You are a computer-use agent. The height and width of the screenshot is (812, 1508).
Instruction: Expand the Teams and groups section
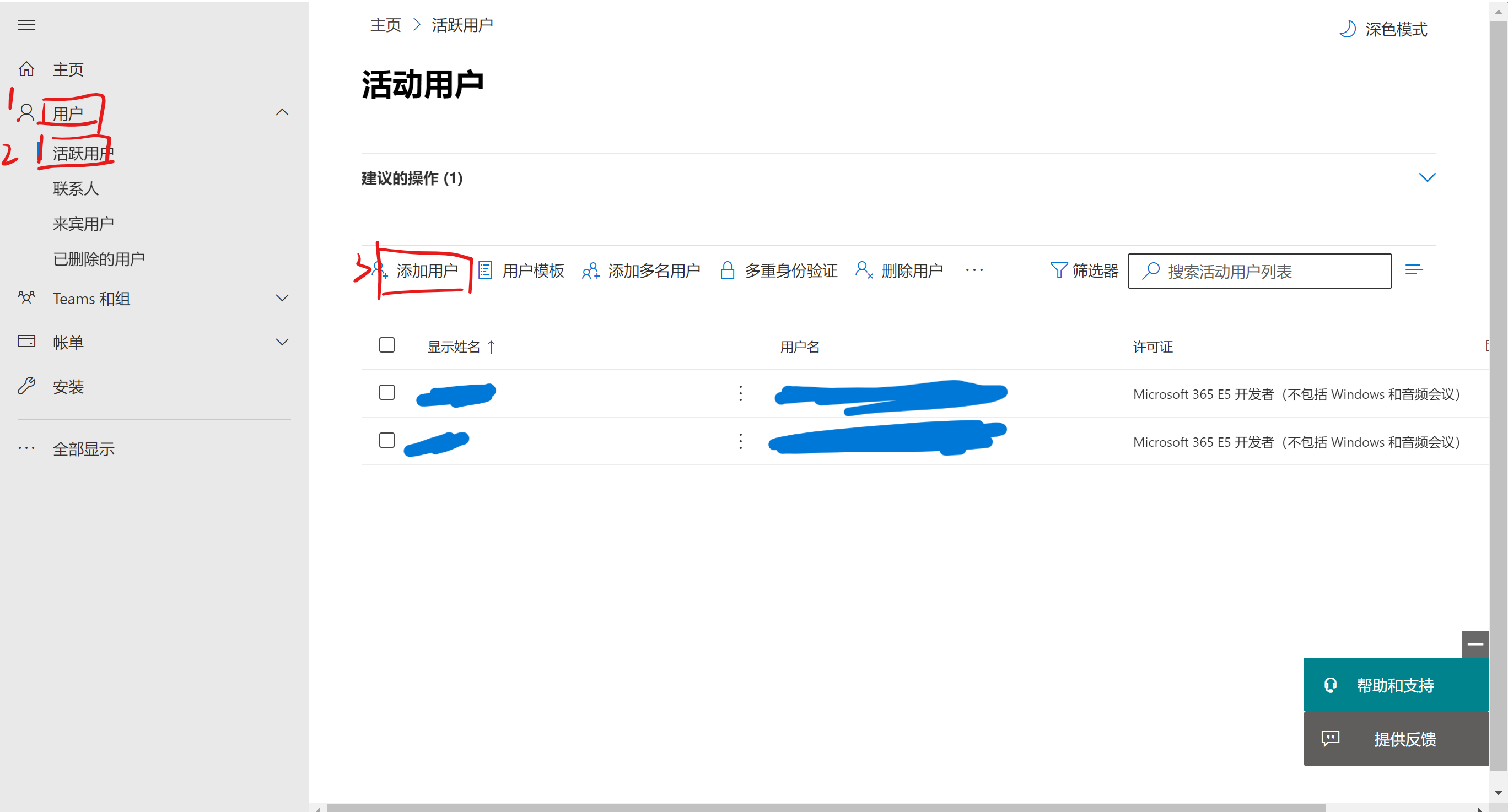[x=282, y=299]
